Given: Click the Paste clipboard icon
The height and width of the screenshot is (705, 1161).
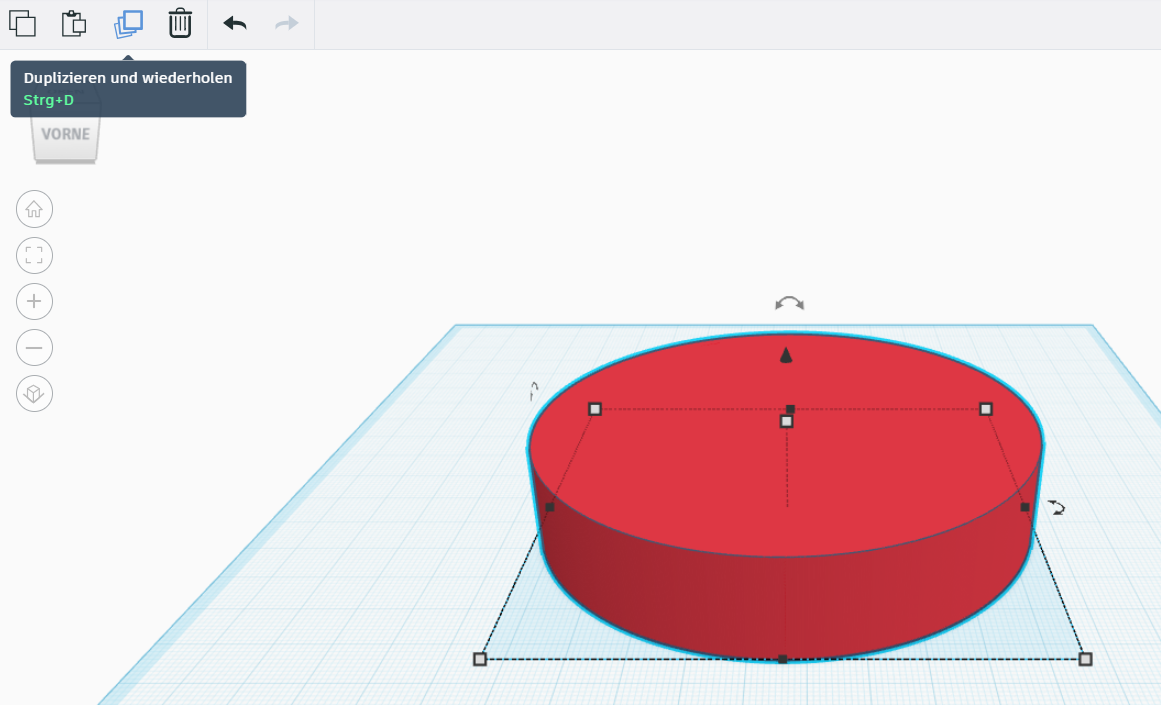Looking at the screenshot, I should 73,23.
